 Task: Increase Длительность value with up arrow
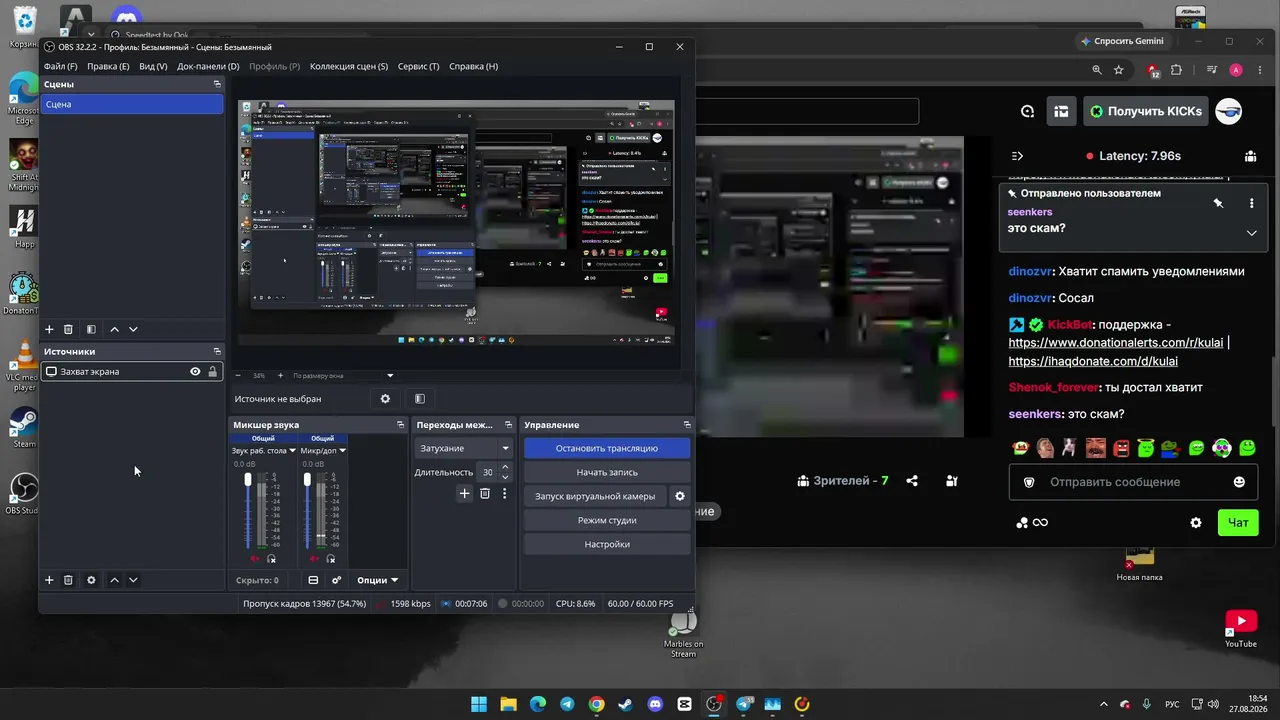click(505, 467)
